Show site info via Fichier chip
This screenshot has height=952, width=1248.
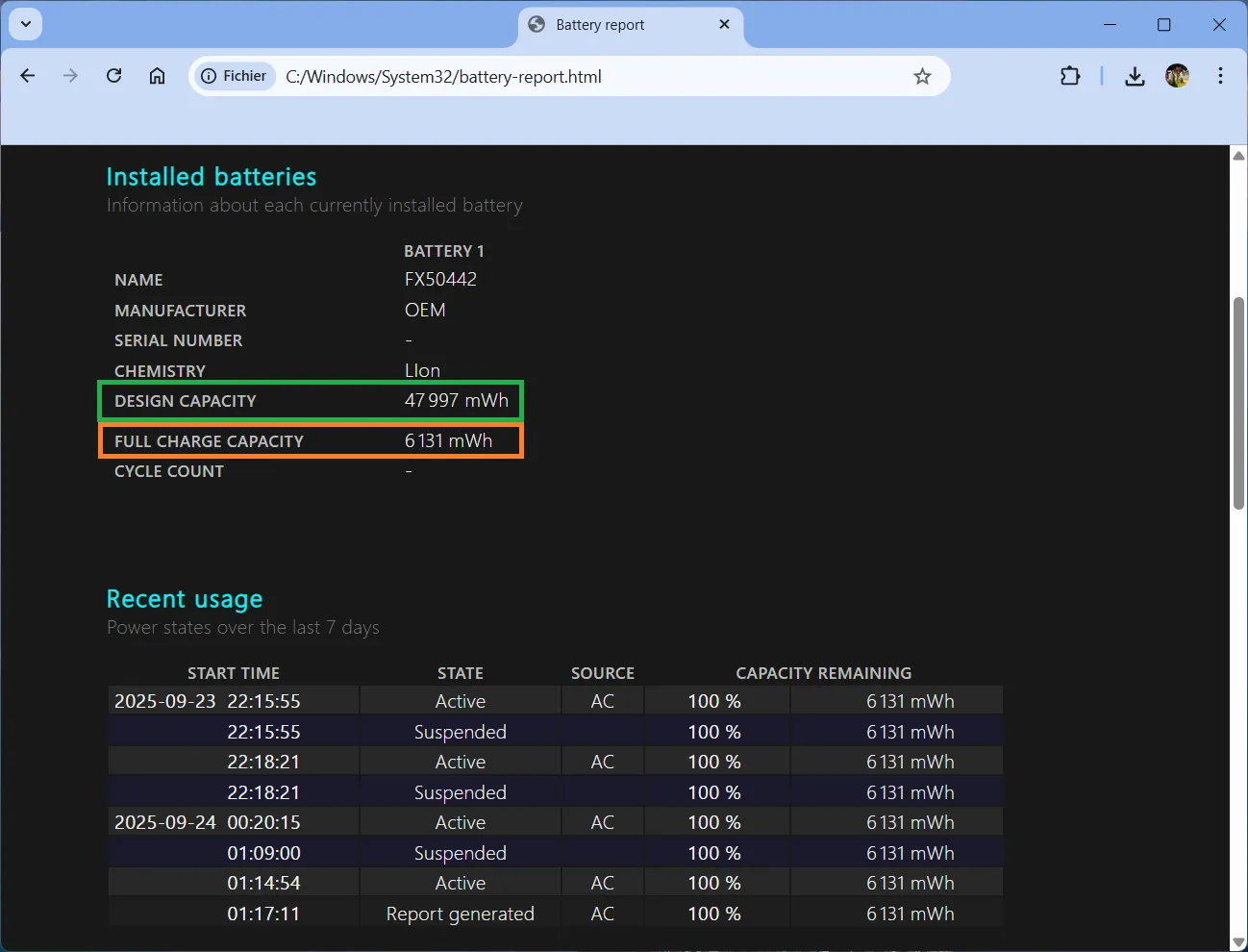[x=234, y=76]
